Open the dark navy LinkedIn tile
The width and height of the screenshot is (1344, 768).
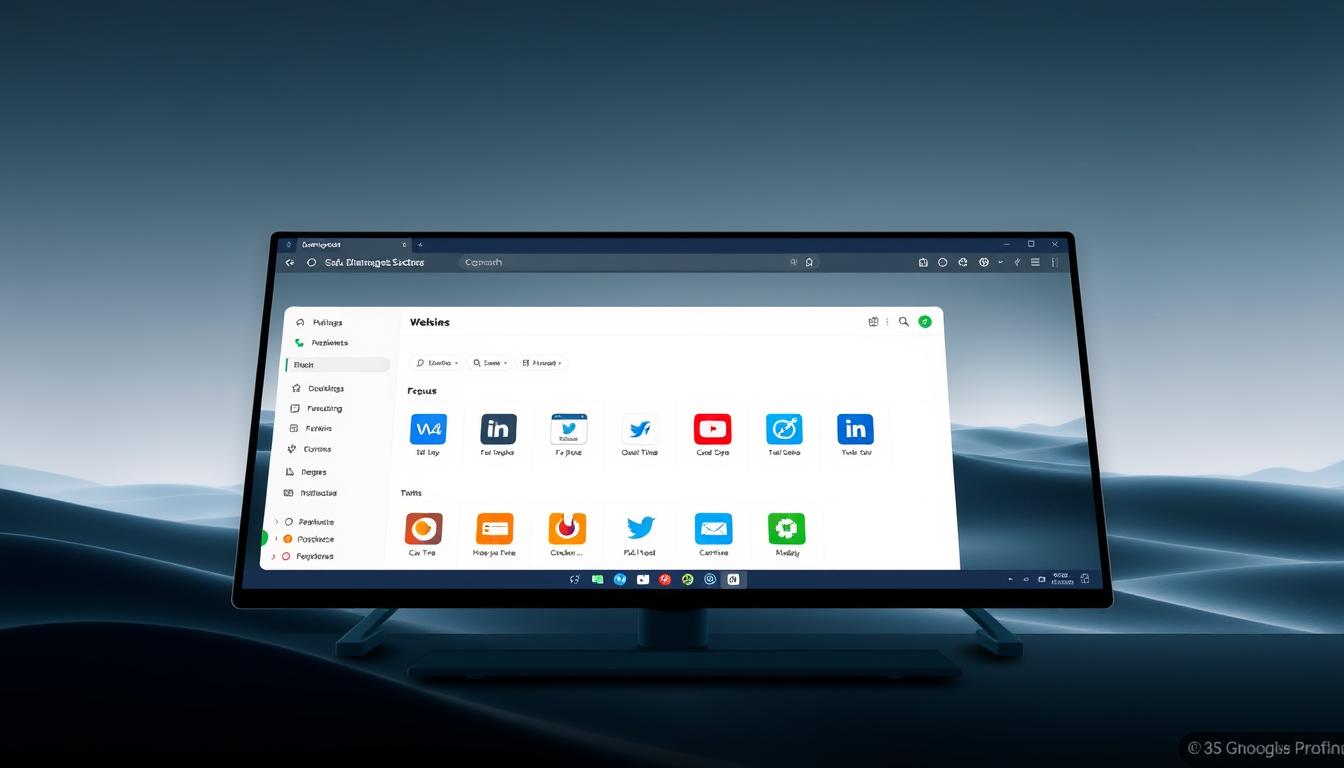[498, 429]
